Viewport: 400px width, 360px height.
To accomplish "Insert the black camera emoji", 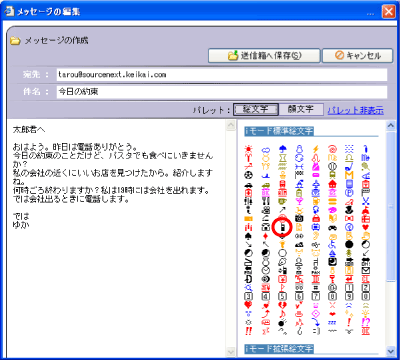I will click(x=299, y=218).
